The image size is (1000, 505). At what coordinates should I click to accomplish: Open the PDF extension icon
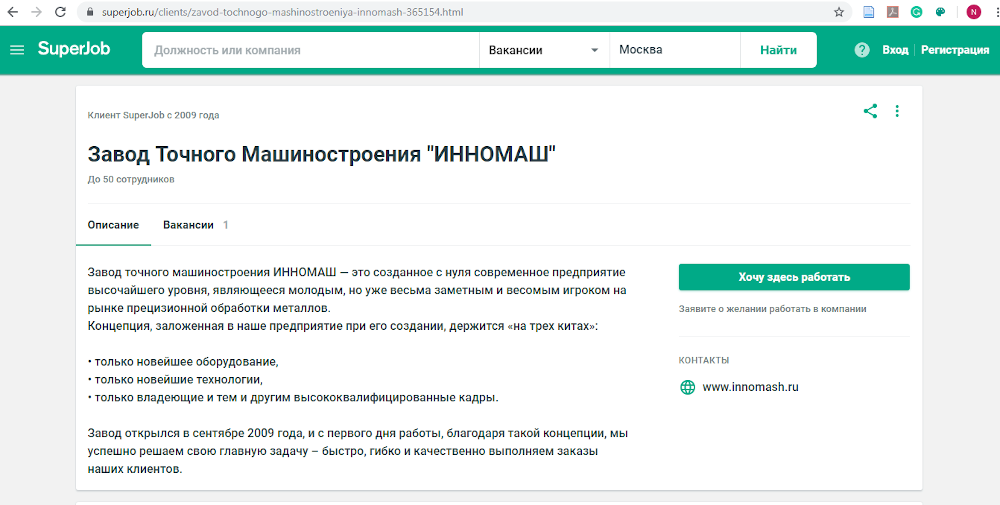tap(893, 11)
